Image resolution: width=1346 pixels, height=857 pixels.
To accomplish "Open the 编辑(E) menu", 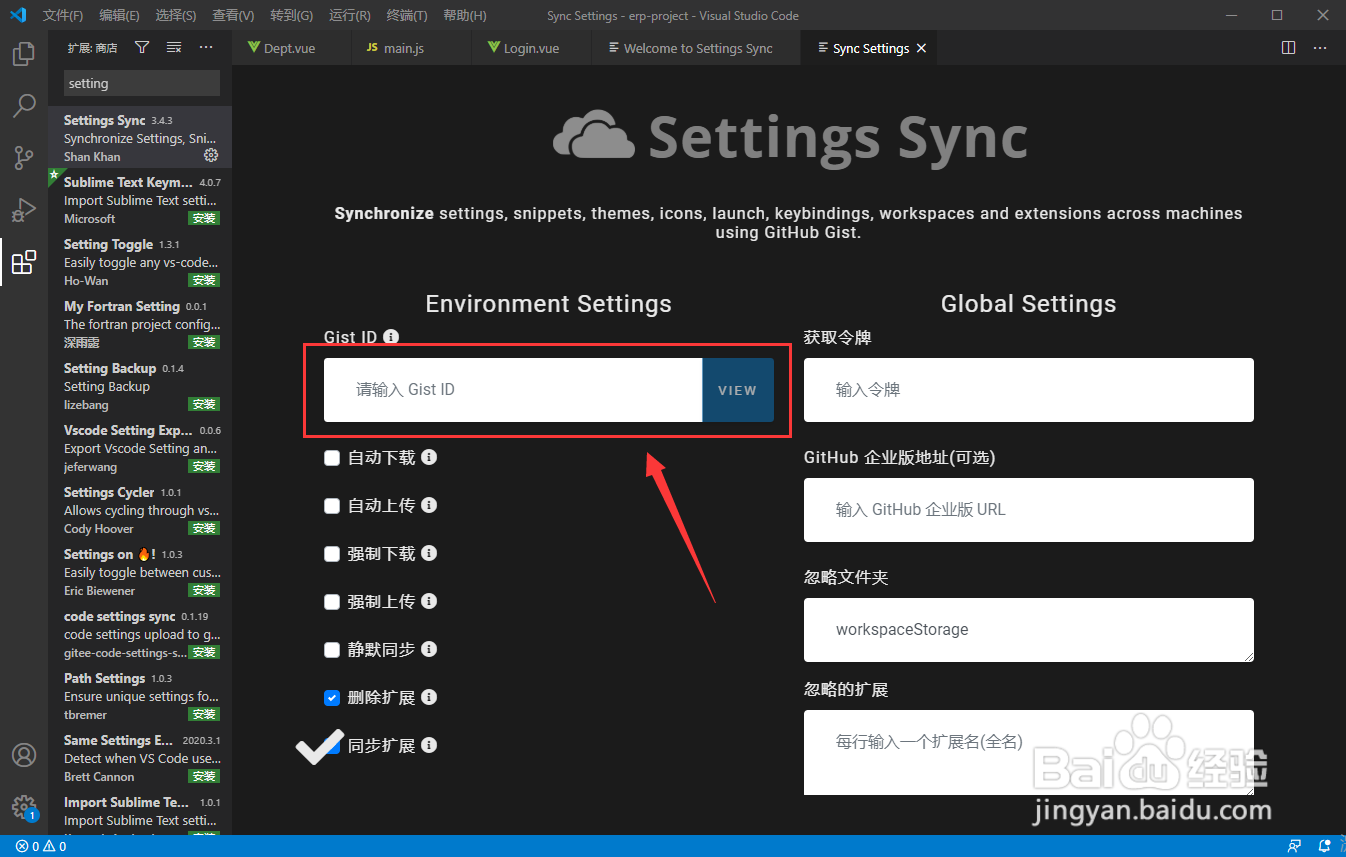I will pos(120,15).
